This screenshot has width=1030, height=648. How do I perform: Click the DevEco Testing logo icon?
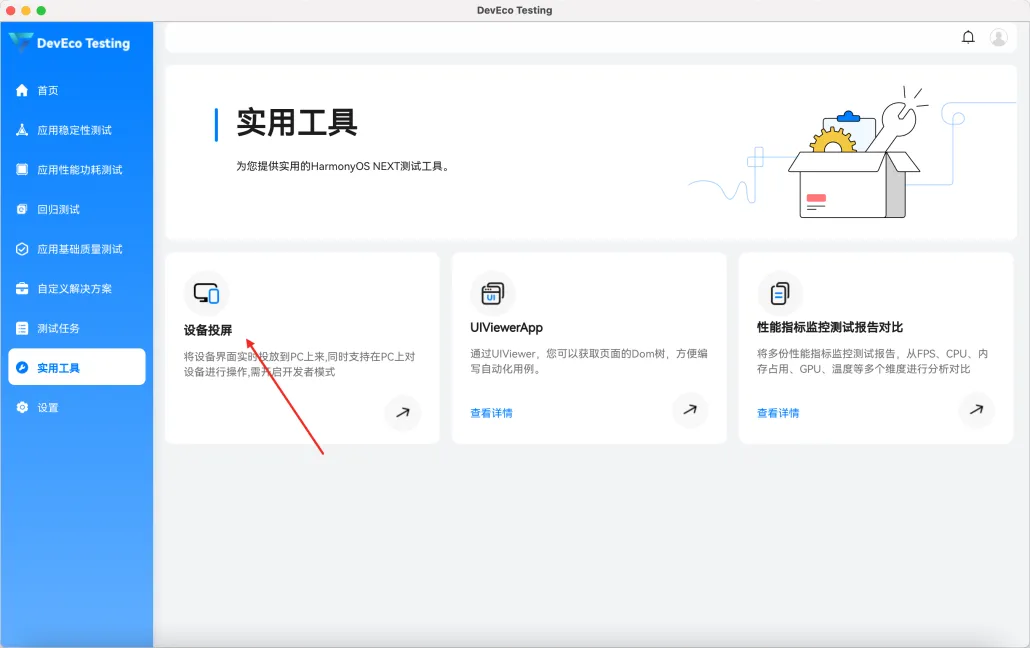coord(20,41)
